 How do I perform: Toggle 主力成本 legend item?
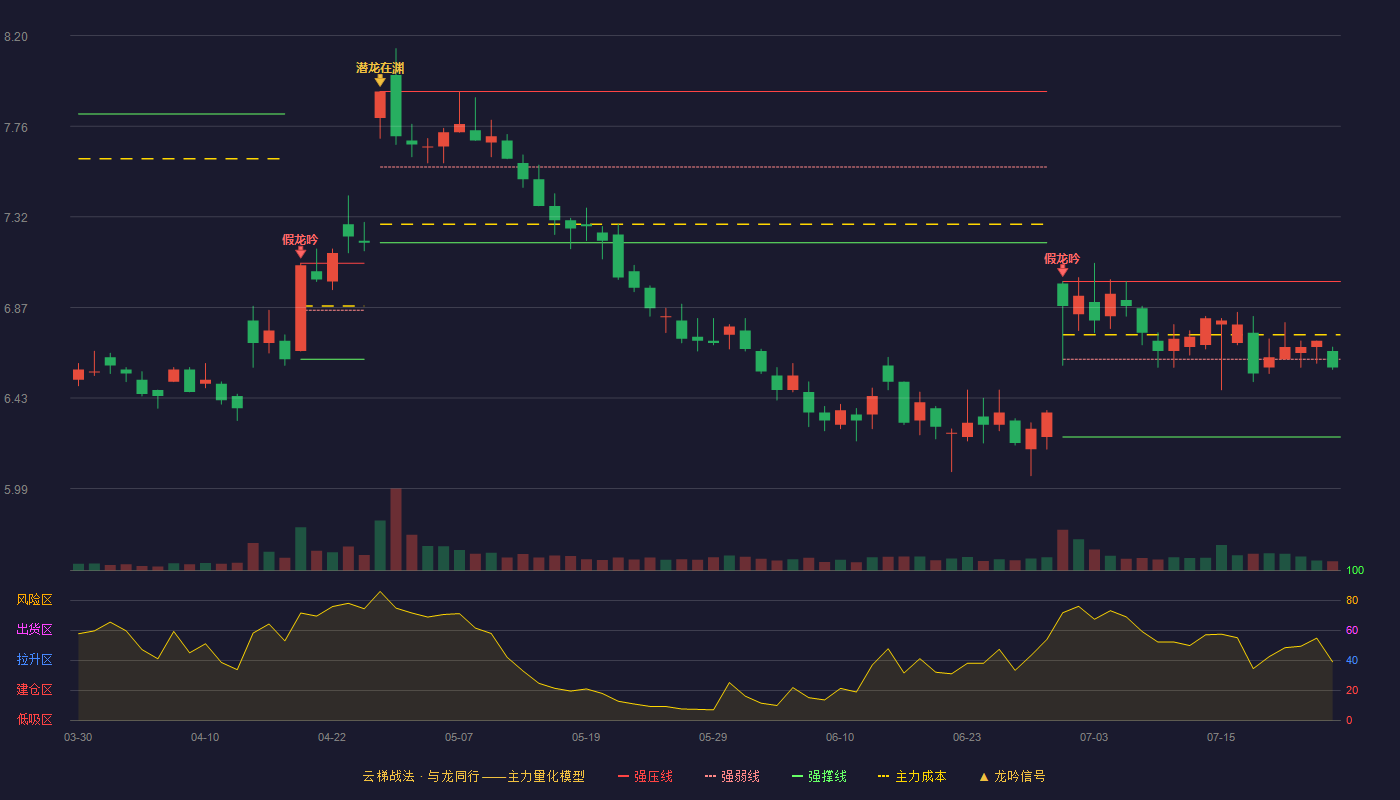[x=912, y=776]
